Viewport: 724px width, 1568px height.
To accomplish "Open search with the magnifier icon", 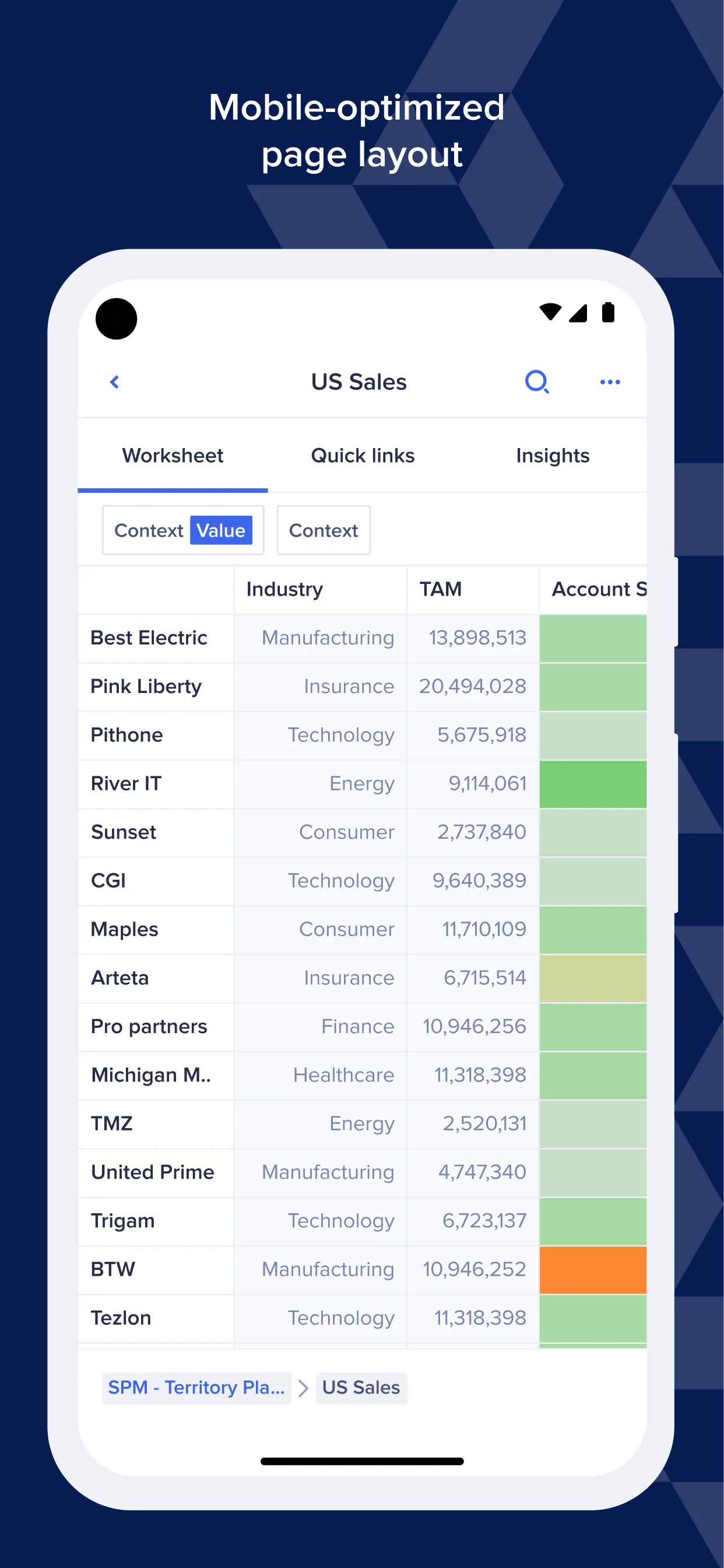I will (537, 382).
